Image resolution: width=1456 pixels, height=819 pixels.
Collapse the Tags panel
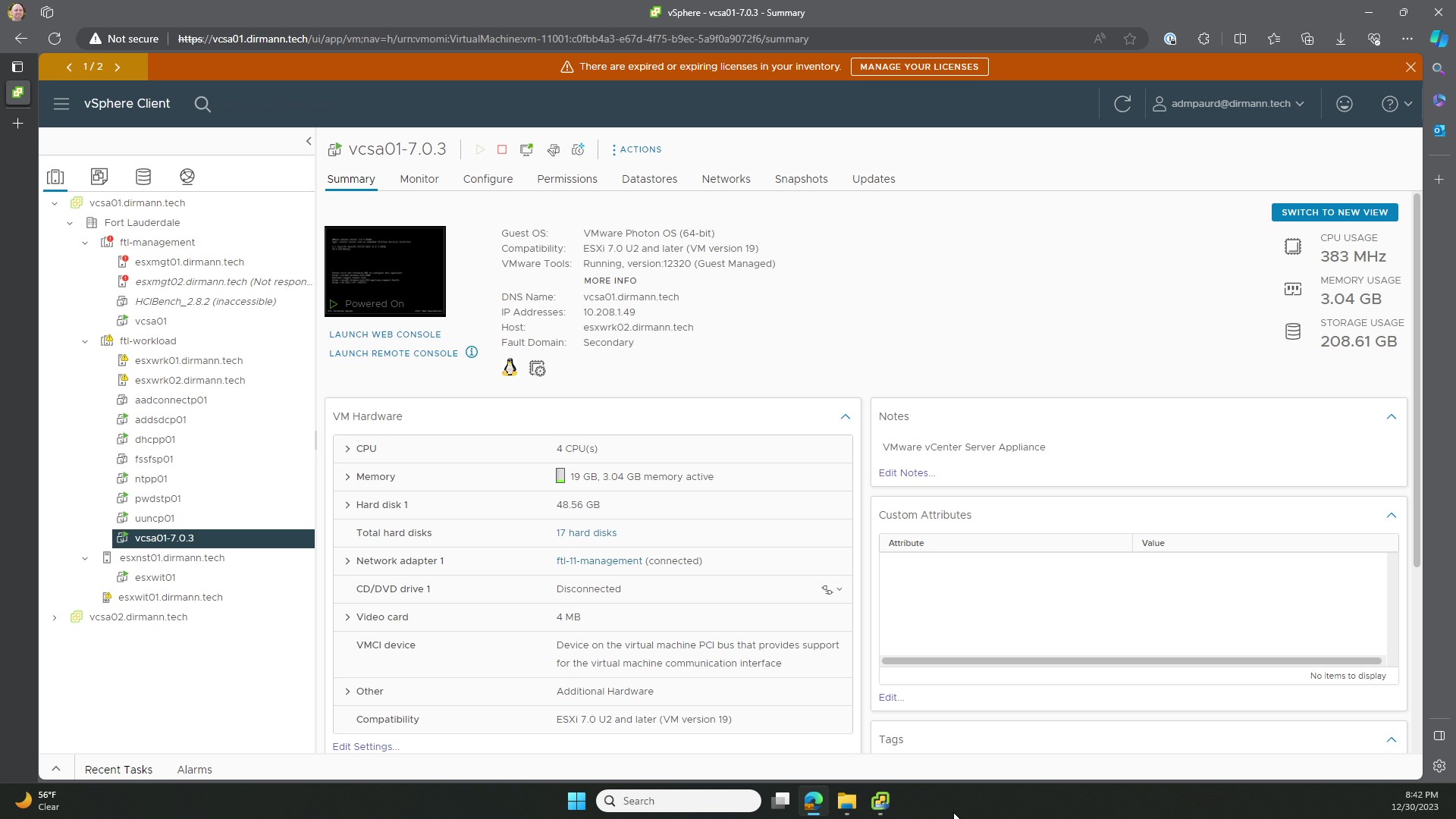pos(1392,740)
